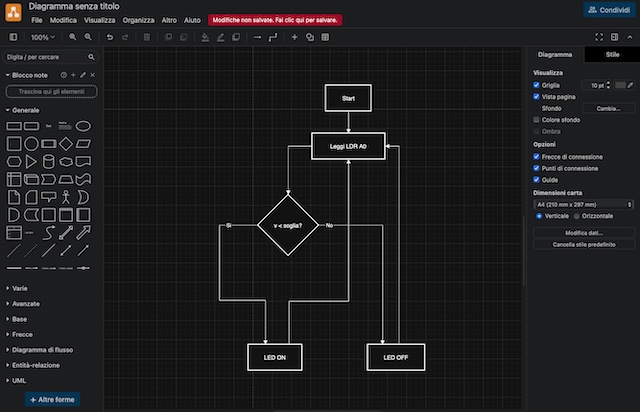Click the zoom in magnifier icon
The height and width of the screenshot is (412, 640).
pos(73,37)
